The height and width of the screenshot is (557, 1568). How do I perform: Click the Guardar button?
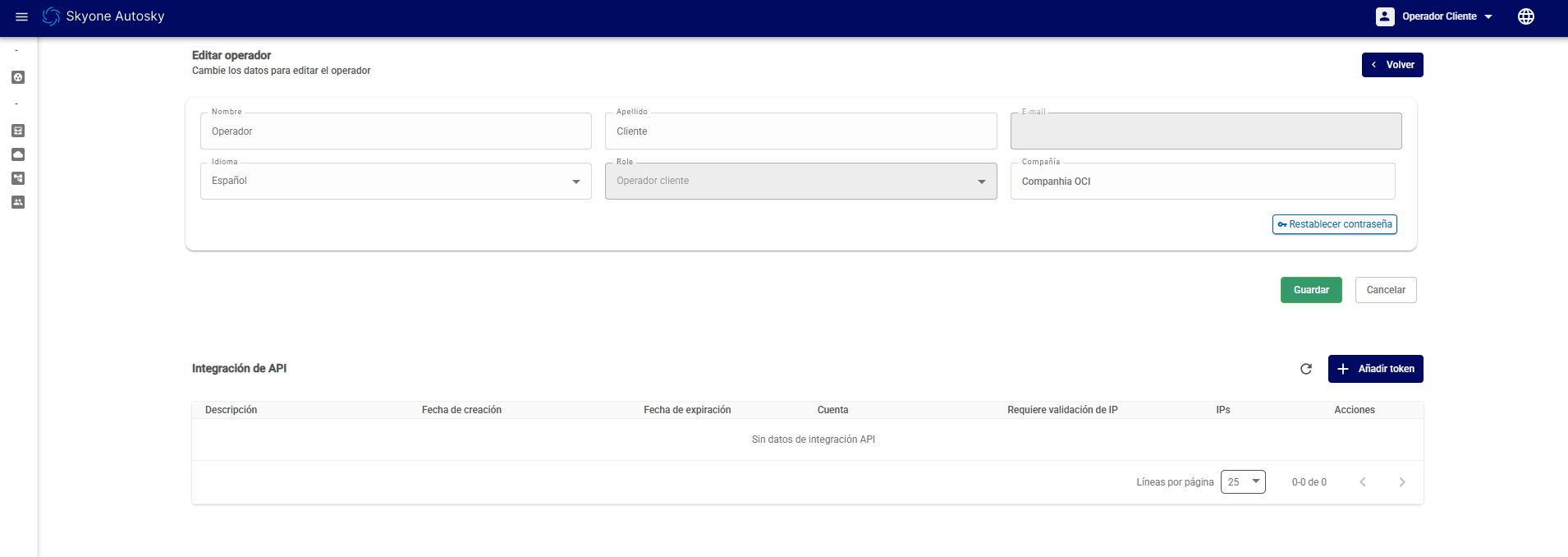pos(1310,290)
